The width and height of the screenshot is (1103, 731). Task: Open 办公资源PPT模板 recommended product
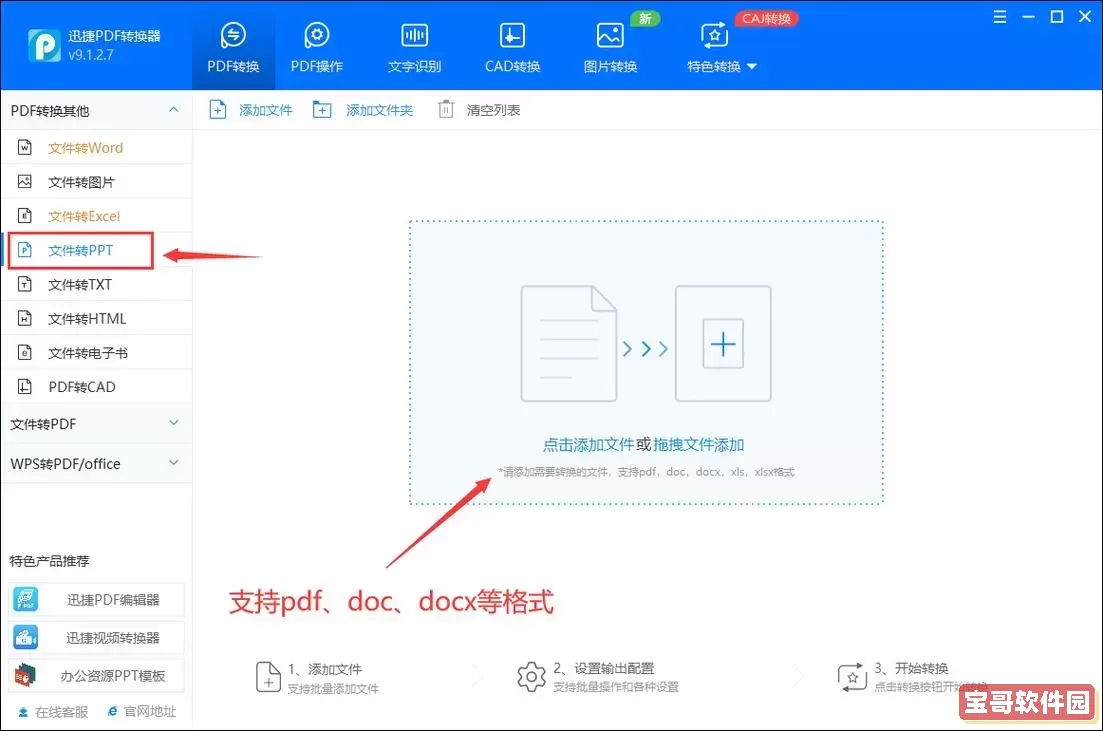[96, 675]
